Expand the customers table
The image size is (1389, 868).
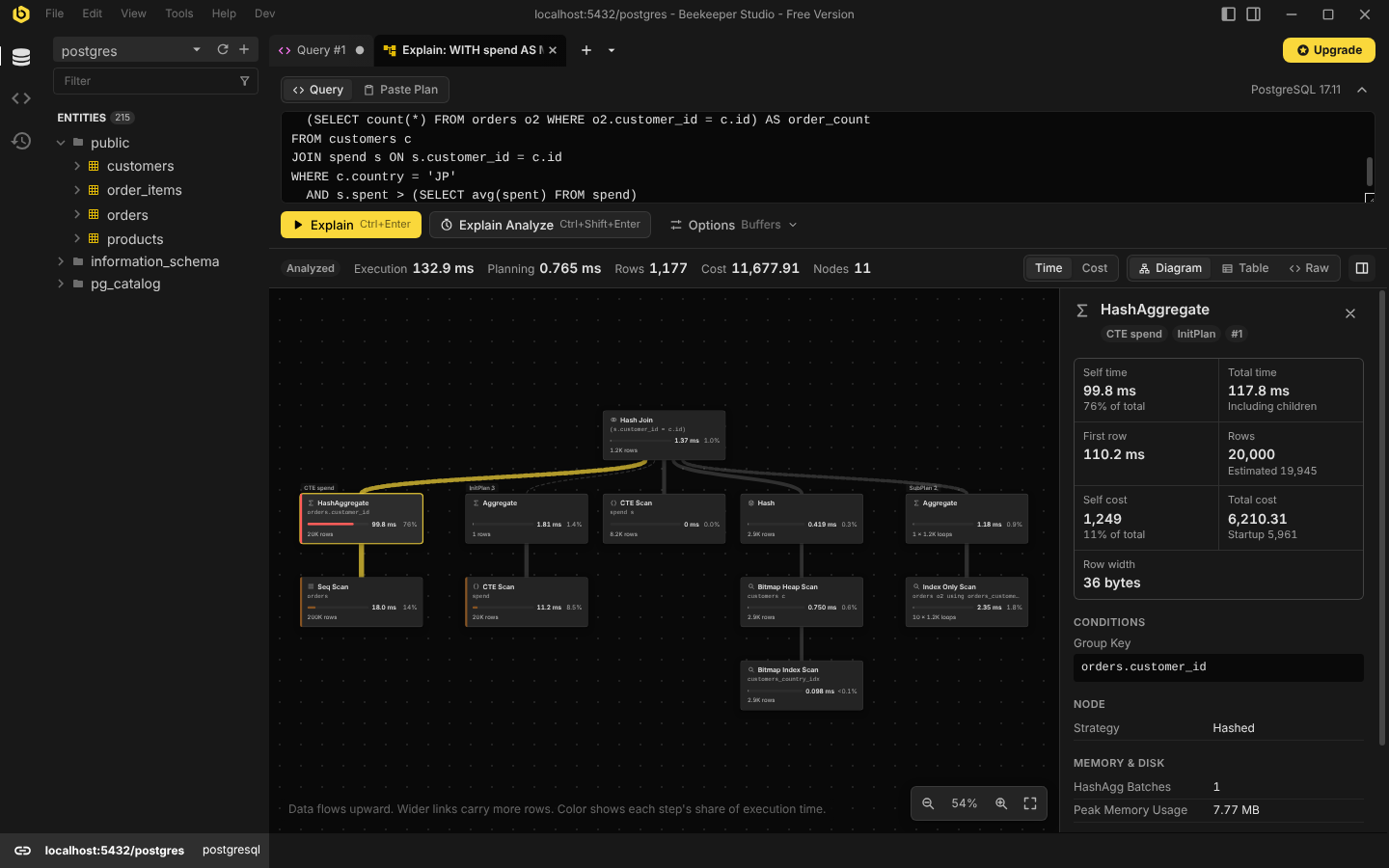click(77, 166)
